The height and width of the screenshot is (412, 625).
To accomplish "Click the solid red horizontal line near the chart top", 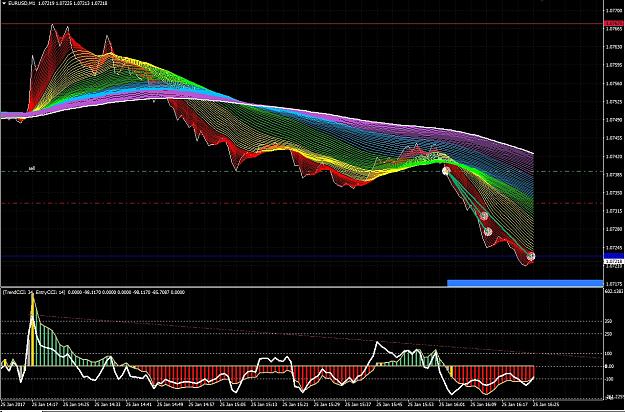I will [302, 24].
